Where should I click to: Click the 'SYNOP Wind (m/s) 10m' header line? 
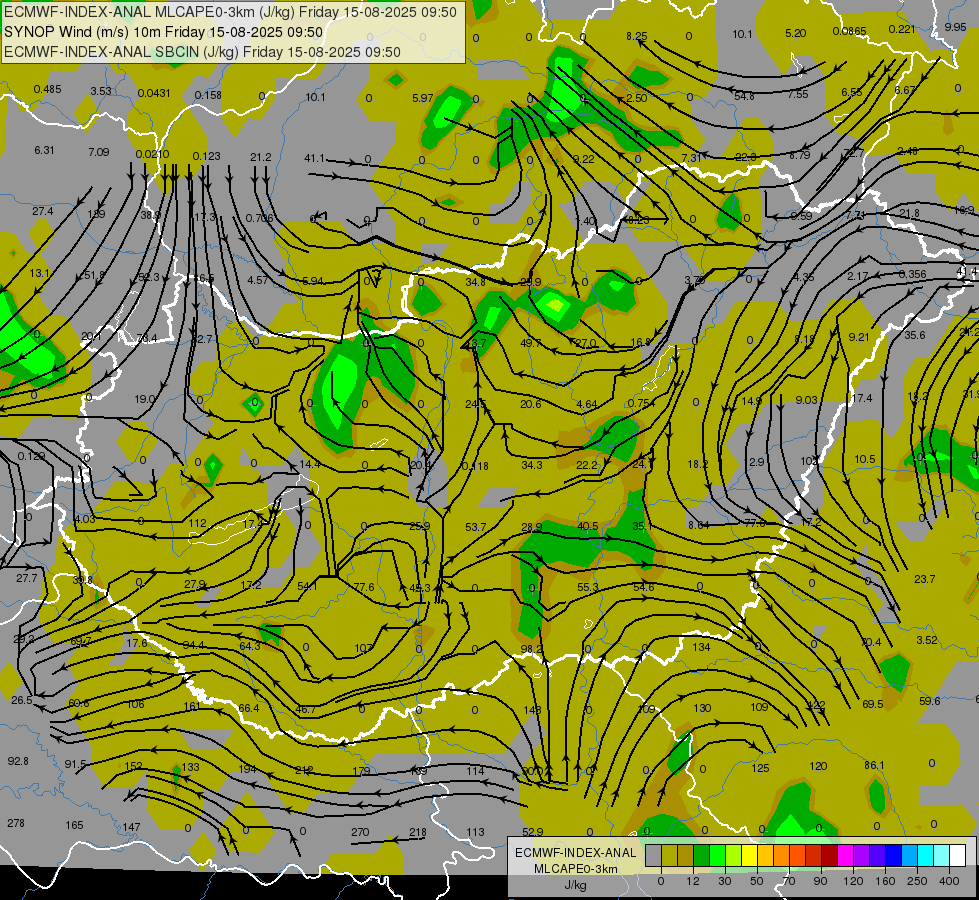pos(164,32)
